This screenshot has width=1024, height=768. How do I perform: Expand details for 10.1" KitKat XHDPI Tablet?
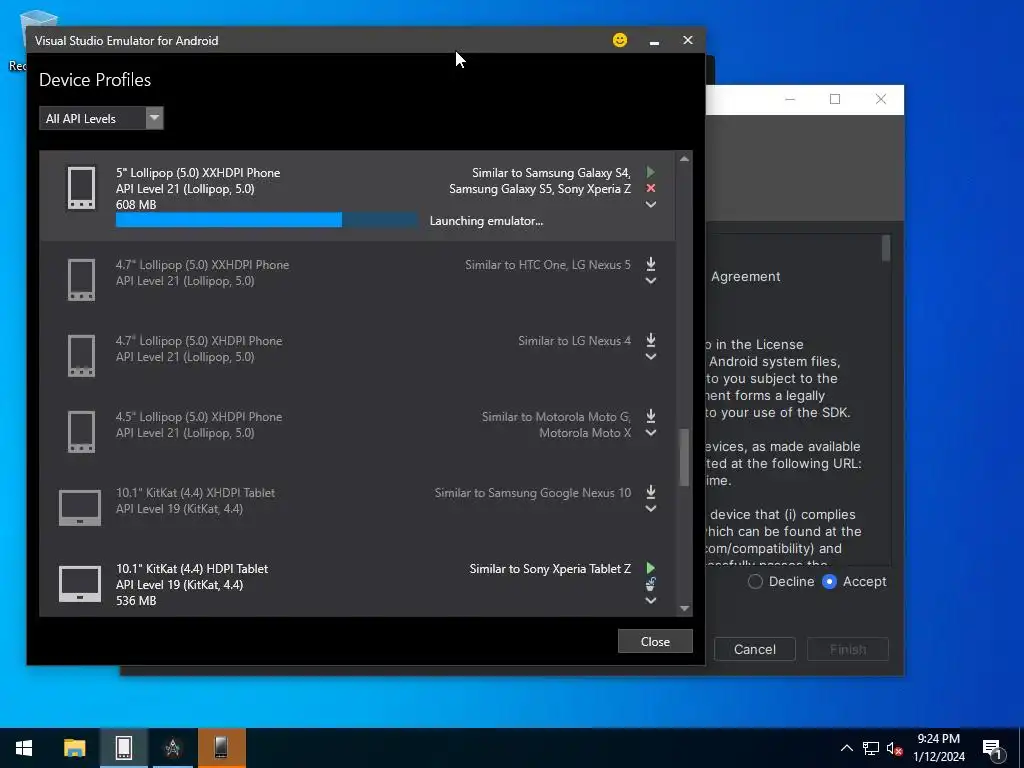pos(650,509)
